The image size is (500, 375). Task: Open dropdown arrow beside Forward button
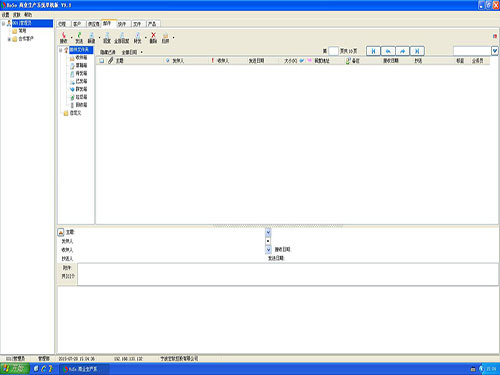coord(146,37)
